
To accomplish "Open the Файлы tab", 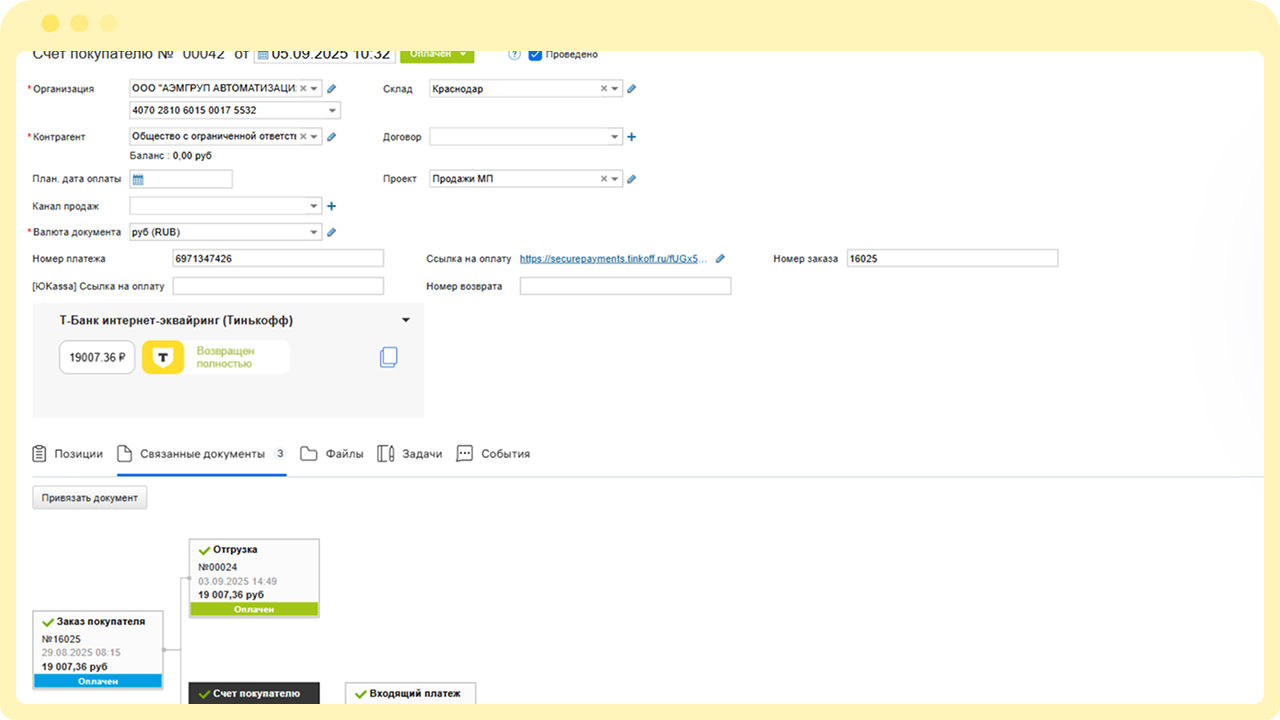I will pos(332,453).
